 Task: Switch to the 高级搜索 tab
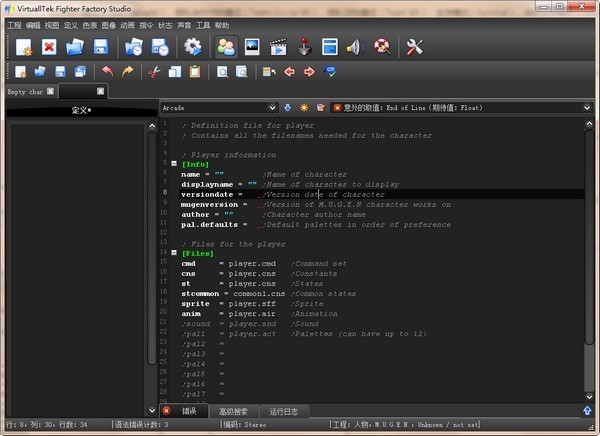point(232,411)
